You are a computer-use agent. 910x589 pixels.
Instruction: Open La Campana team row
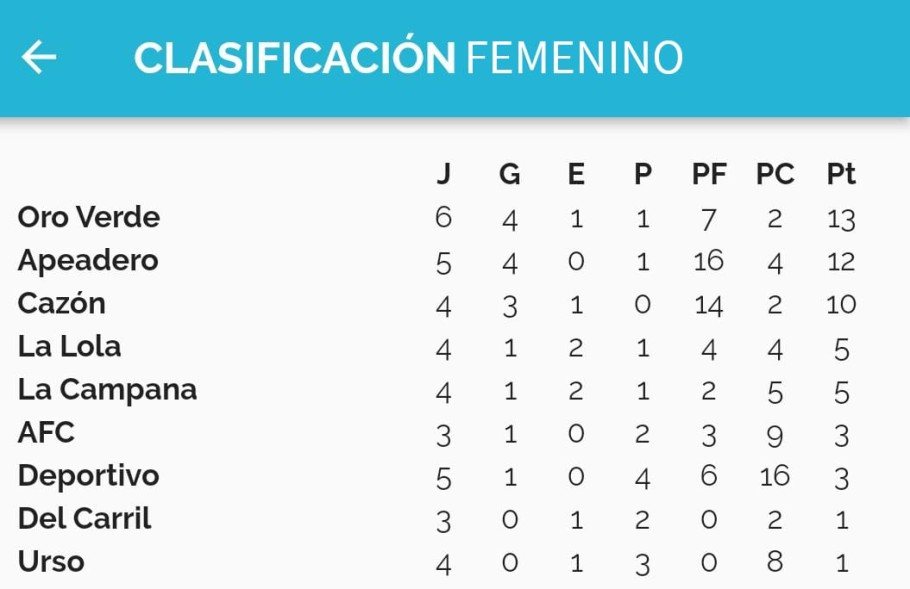pyautogui.click(x=107, y=389)
